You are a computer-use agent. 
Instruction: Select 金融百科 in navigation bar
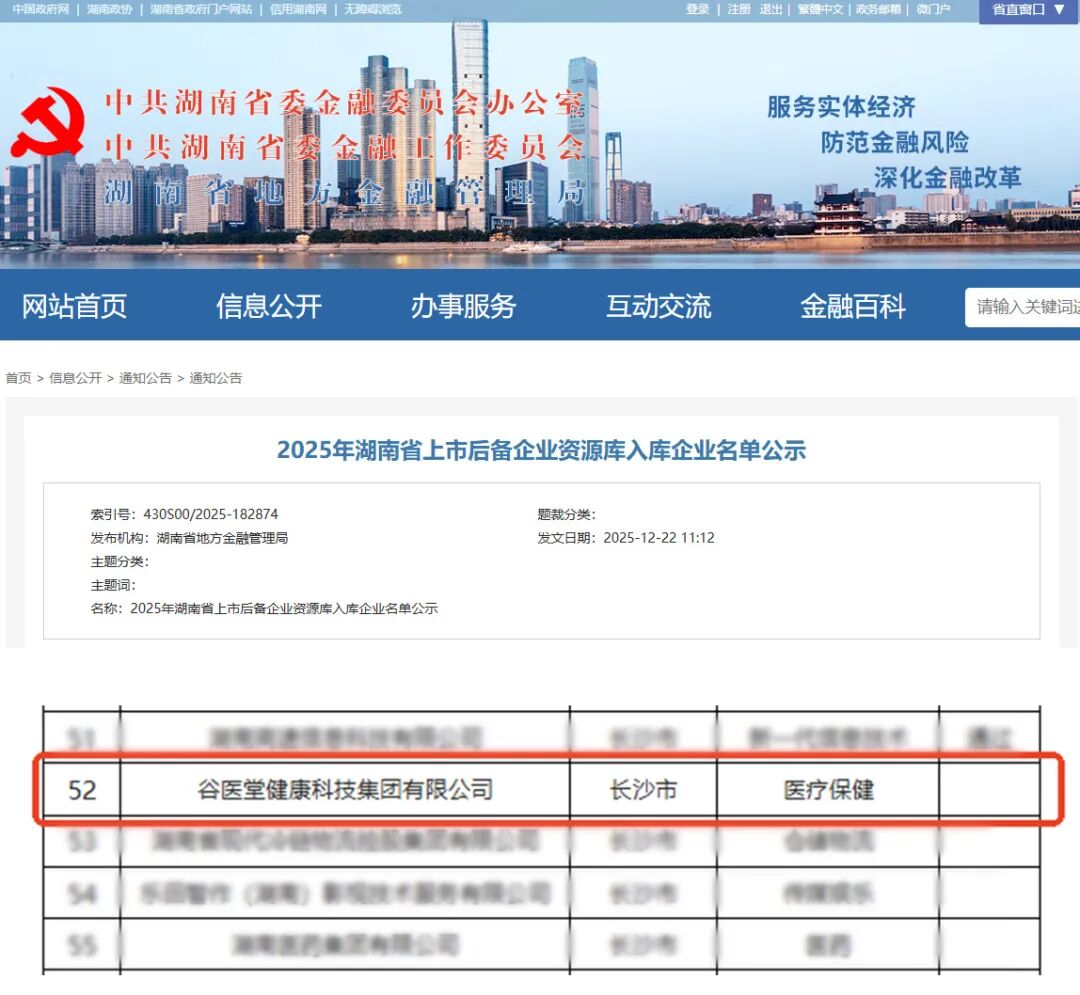(852, 306)
